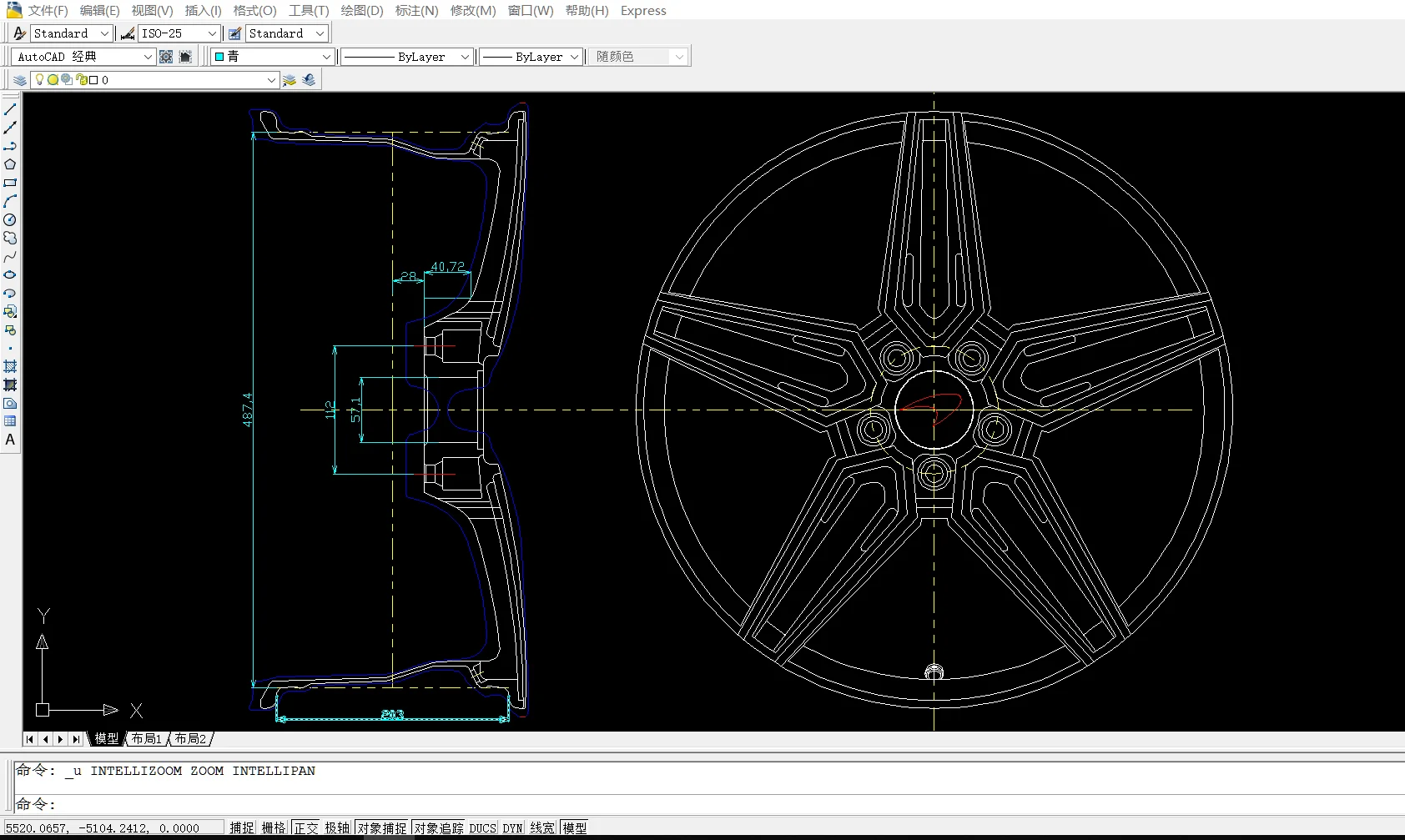Click the 线宽 lineweight status button
Image resolution: width=1405 pixels, height=840 pixels.
(542, 827)
